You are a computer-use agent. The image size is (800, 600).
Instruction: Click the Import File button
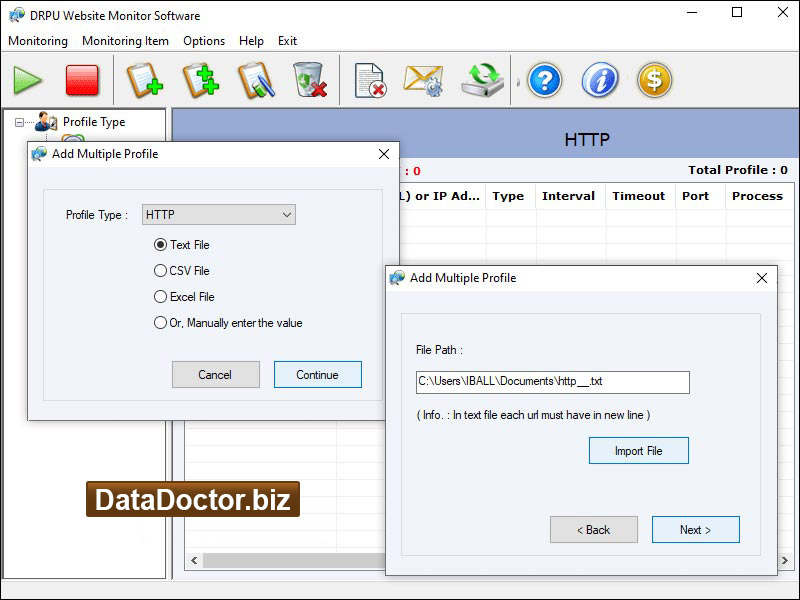point(639,451)
